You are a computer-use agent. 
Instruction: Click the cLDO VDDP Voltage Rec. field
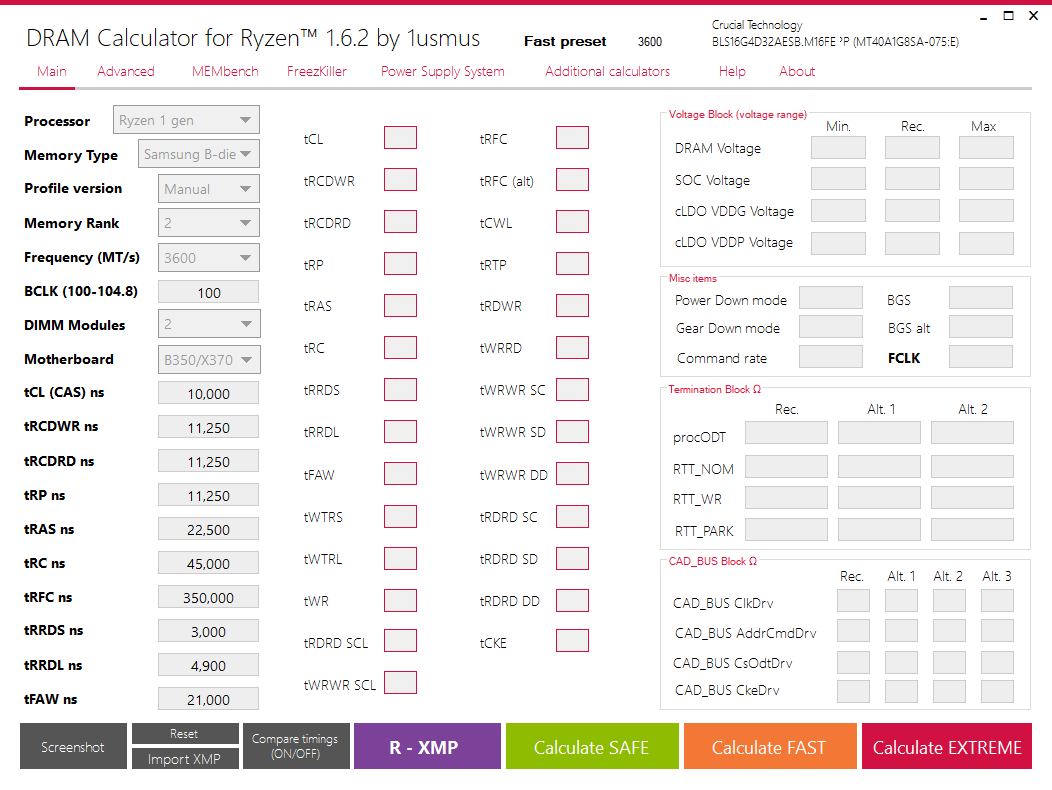tap(912, 243)
